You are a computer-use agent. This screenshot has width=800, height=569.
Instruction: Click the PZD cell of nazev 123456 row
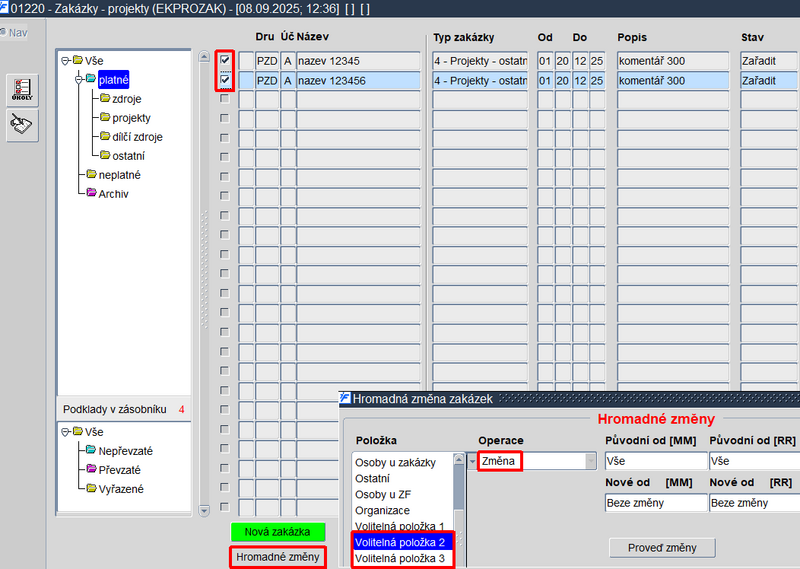(267, 80)
